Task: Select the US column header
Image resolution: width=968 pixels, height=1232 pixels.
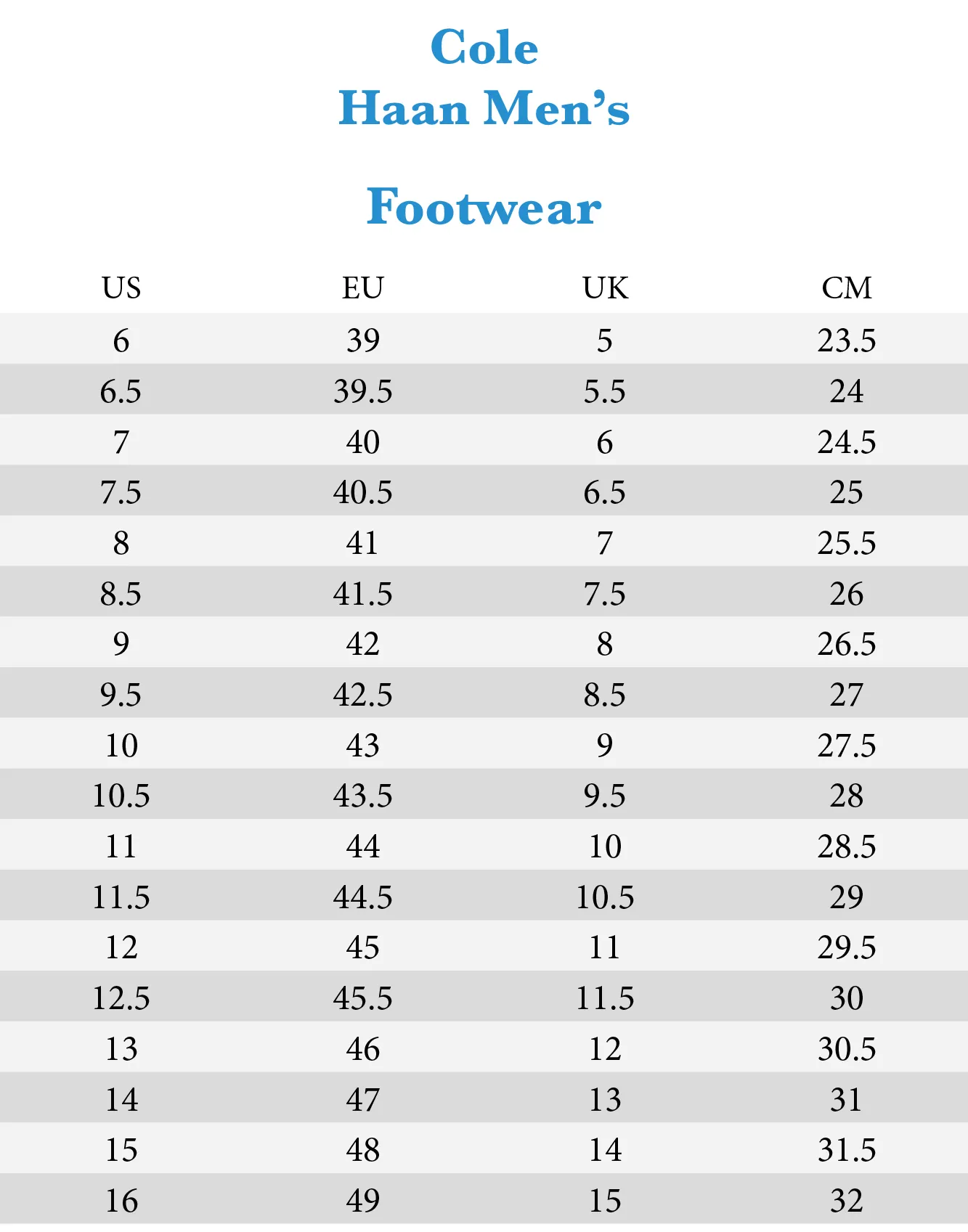Action: [x=121, y=288]
